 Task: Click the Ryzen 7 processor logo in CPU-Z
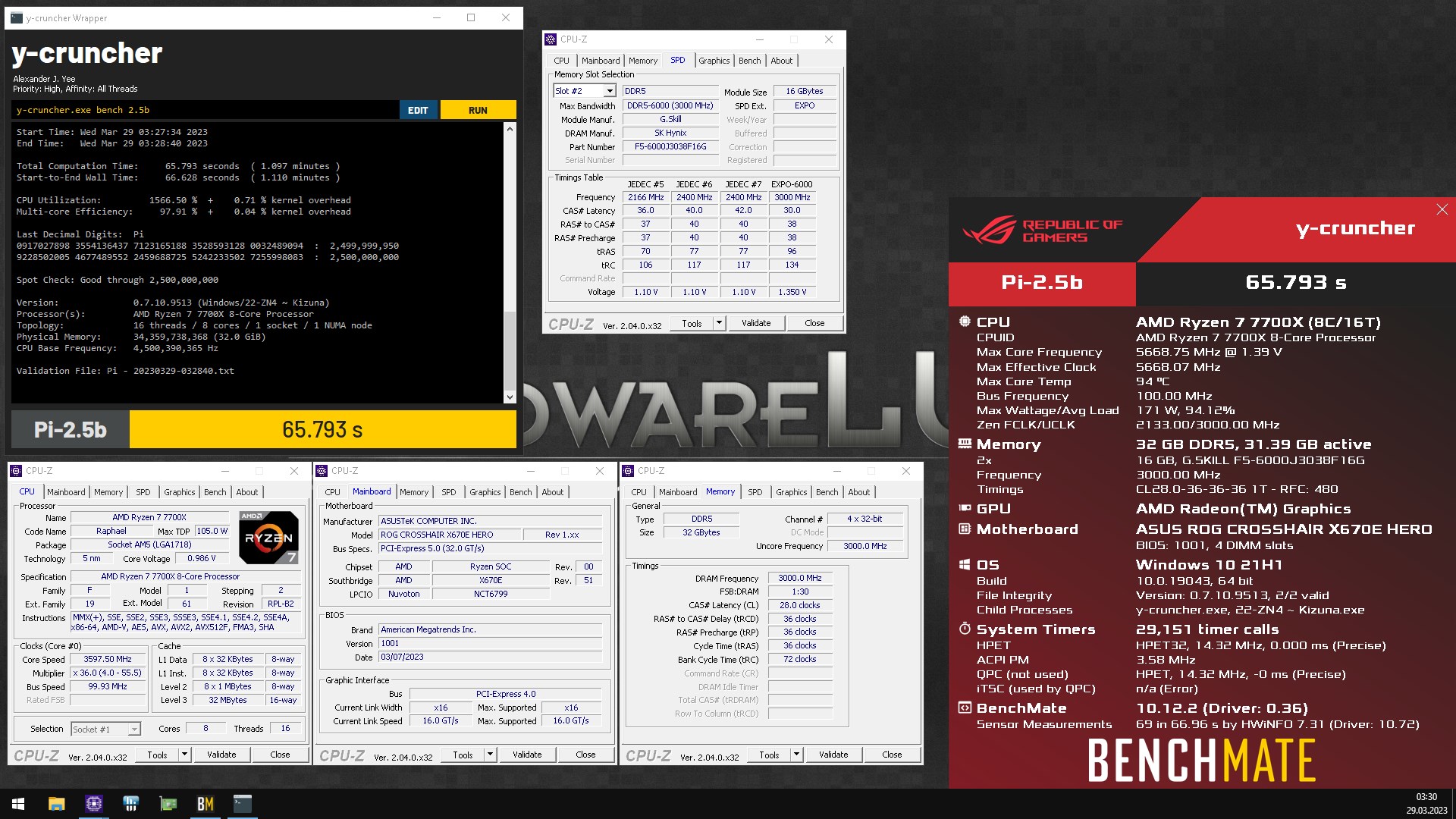(268, 537)
